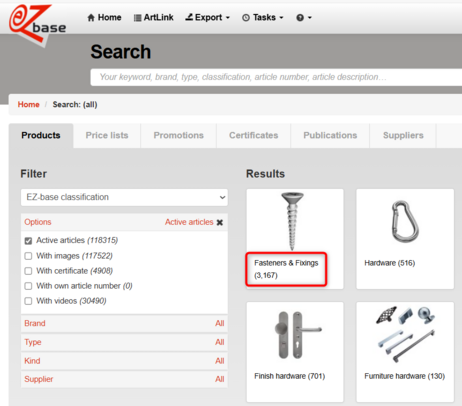Open the Fasteners & Fixings category

(x=286, y=269)
